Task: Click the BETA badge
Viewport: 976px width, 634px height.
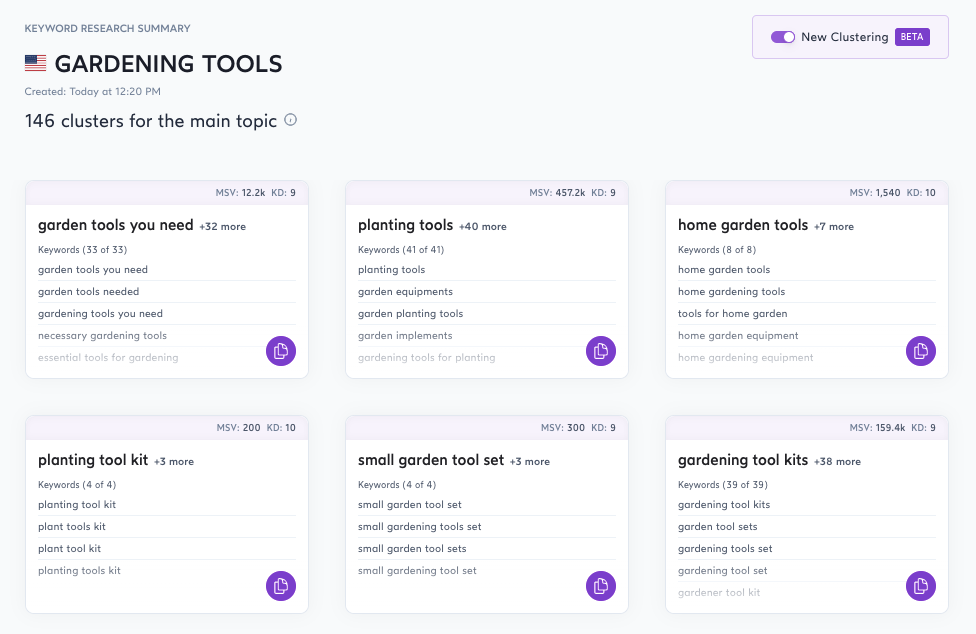Action: point(912,37)
